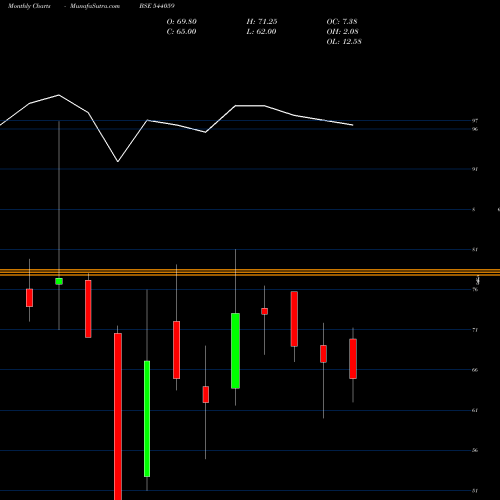Viewport: 500px width, 500px height.
Task: Click the lowest dip of the white line
Action: (118, 161)
